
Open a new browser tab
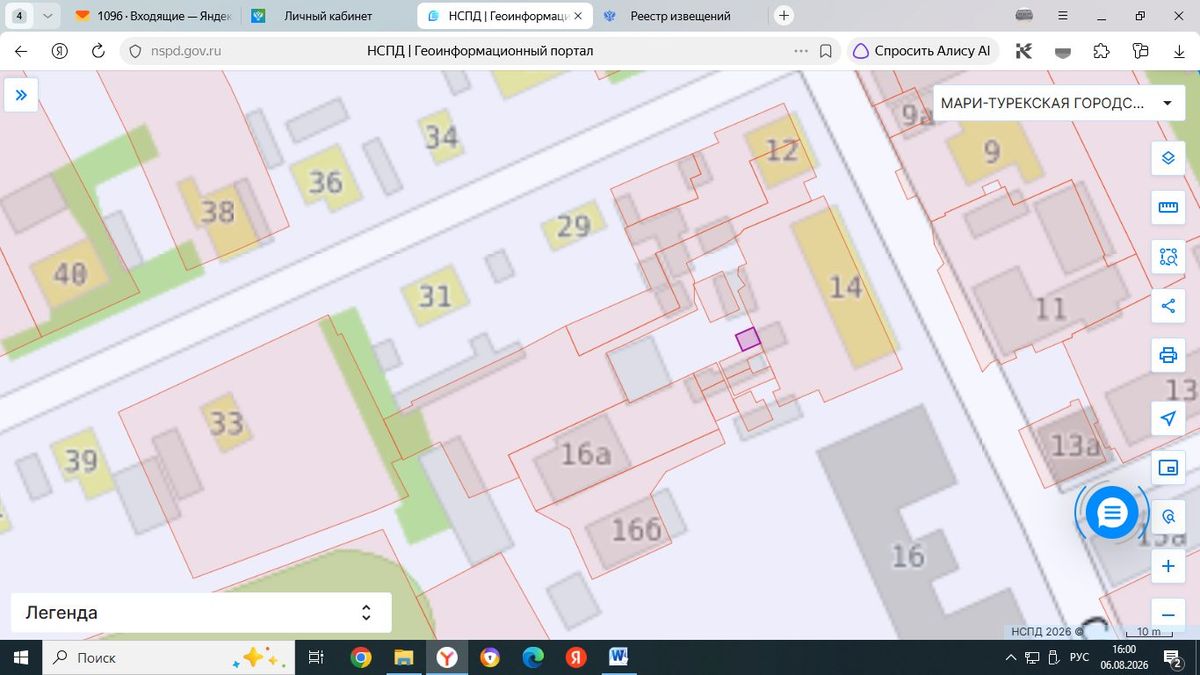click(785, 16)
